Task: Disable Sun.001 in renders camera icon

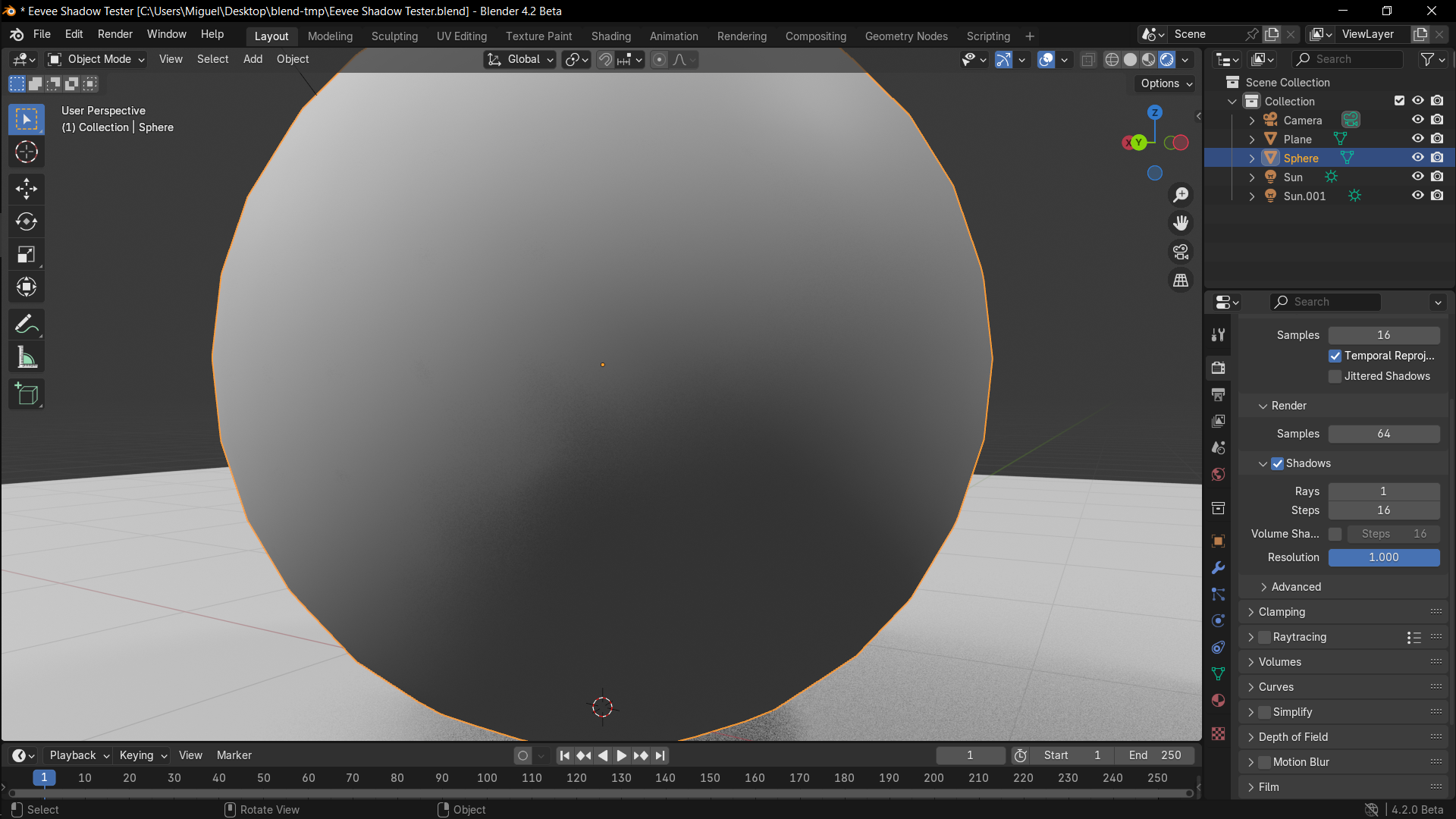Action: [x=1437, y=196]
